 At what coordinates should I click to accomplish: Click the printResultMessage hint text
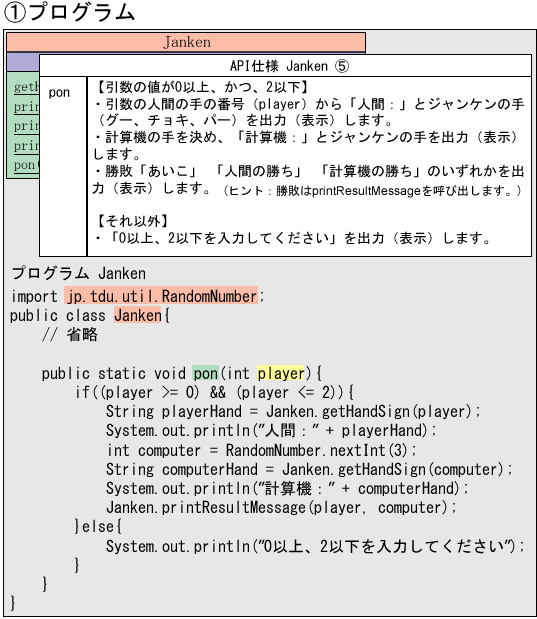(372, 191)
